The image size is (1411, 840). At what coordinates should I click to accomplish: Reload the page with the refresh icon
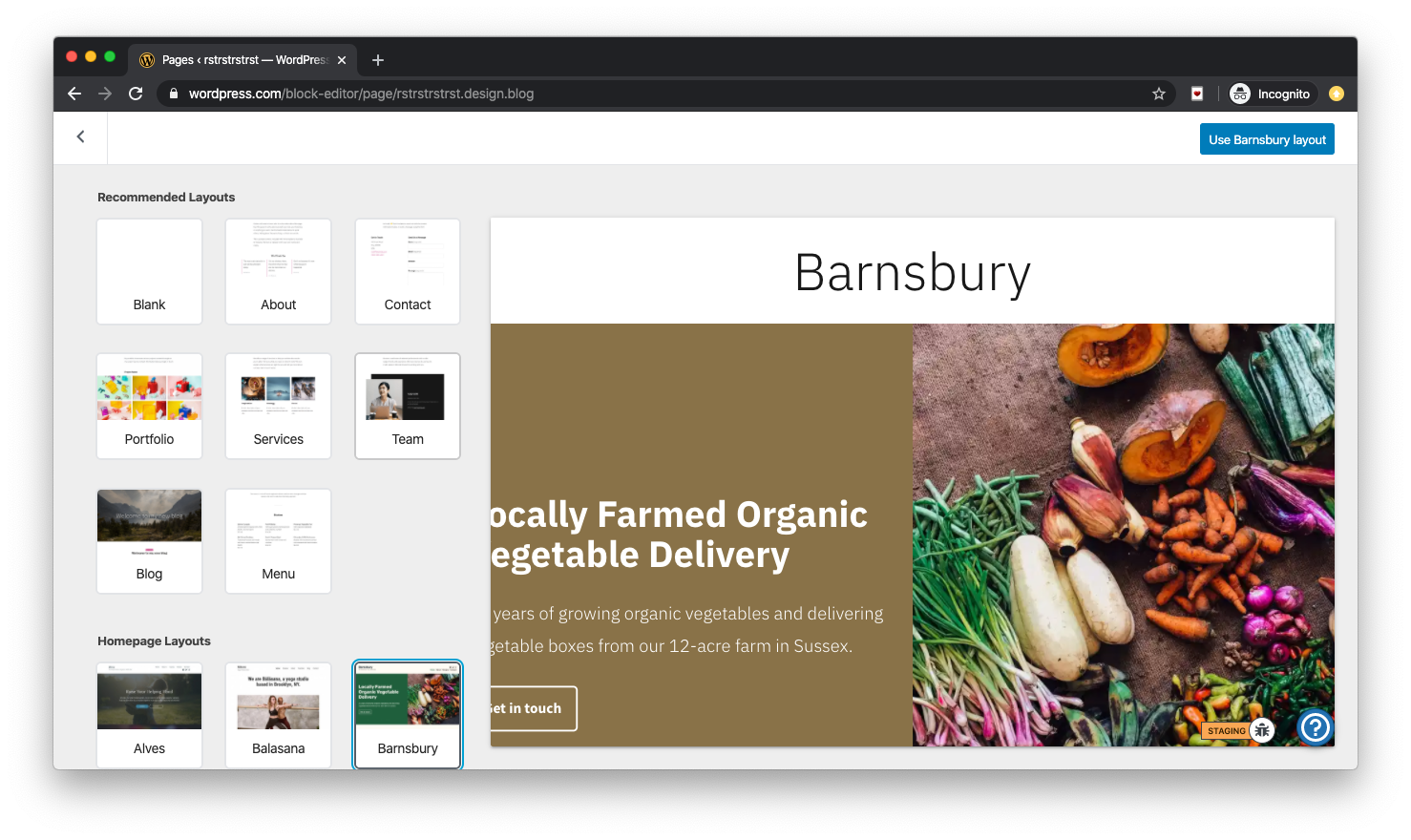tap(136, 94)
